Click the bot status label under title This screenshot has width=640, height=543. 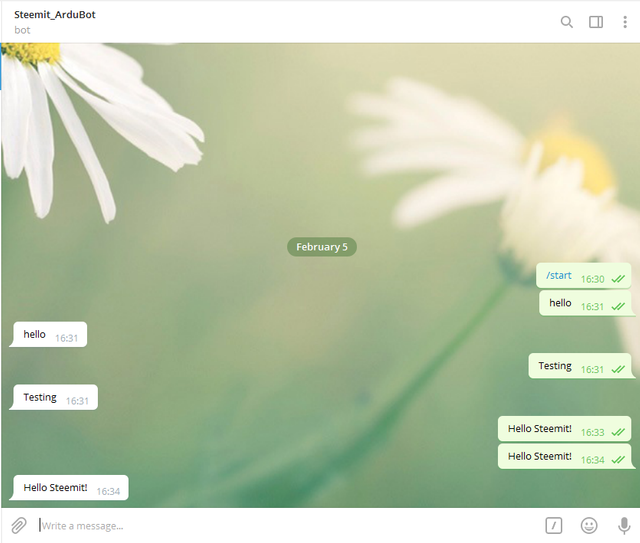22,30
